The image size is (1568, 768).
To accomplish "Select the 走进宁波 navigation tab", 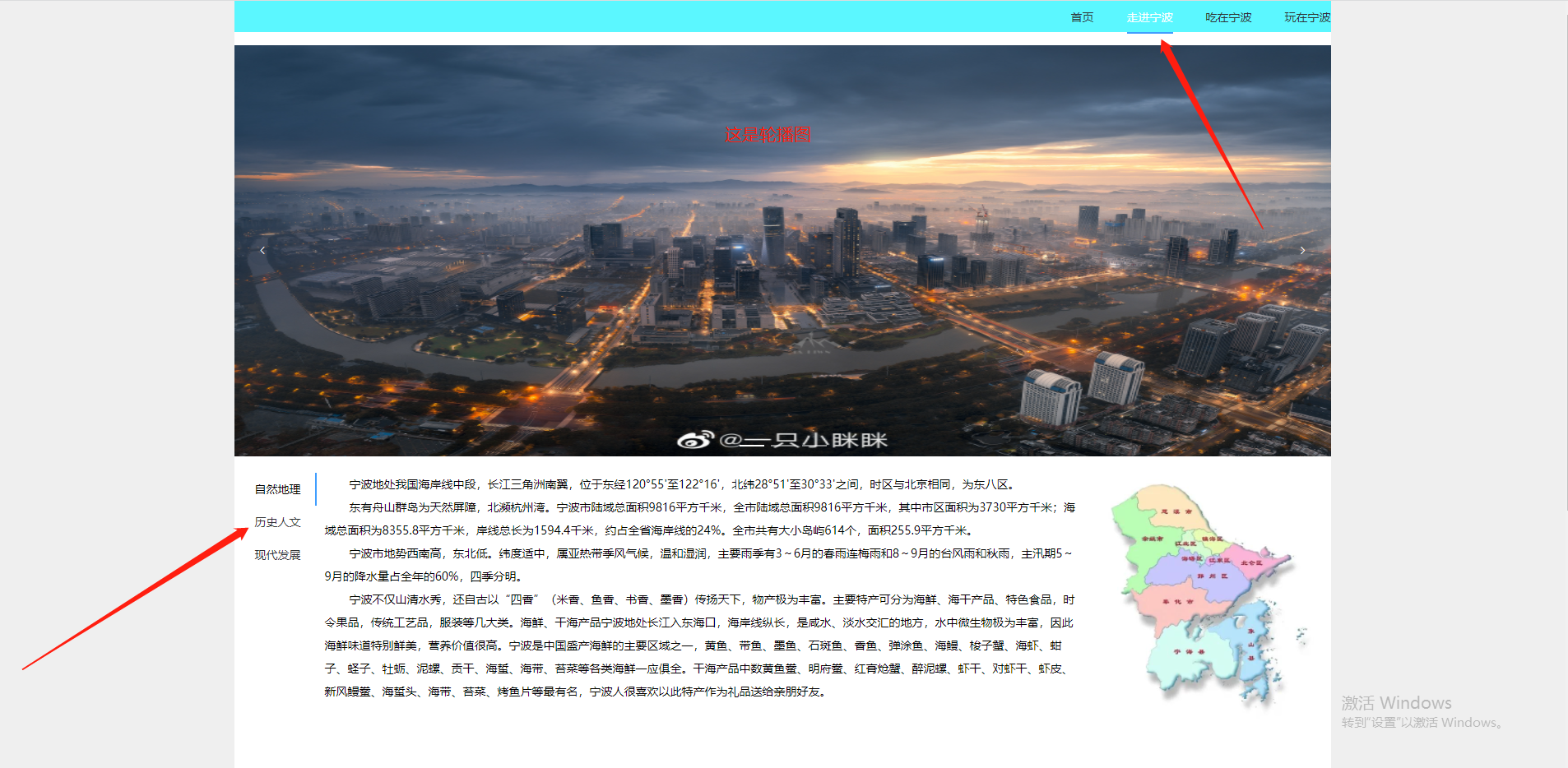I will click(x=1149, y=17).
